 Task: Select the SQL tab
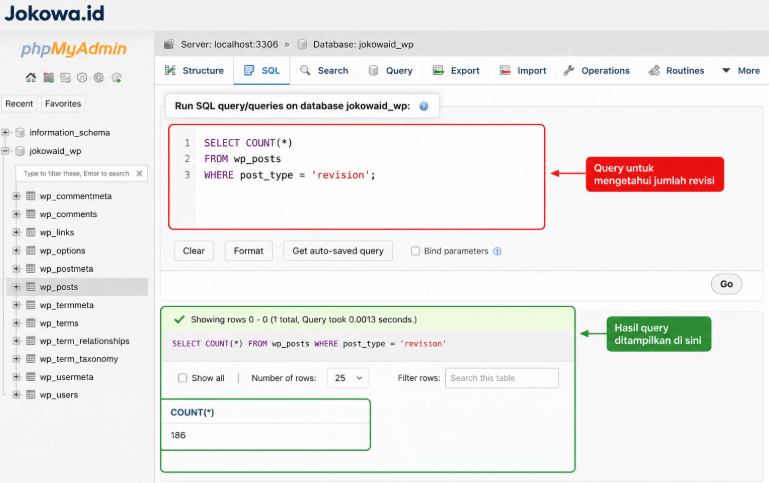[x=262, y=71]
